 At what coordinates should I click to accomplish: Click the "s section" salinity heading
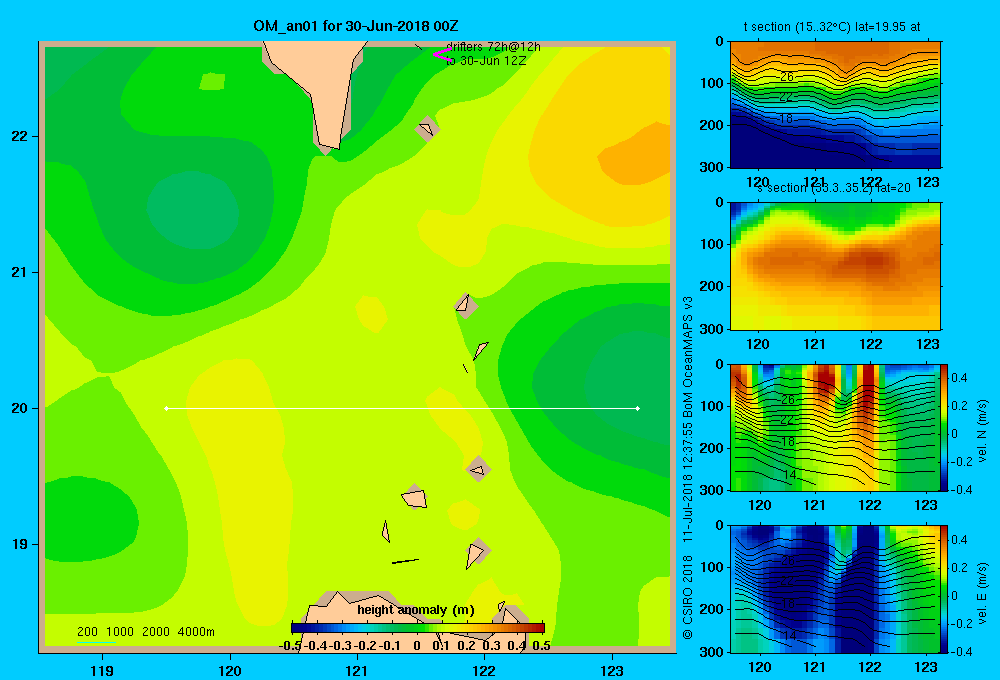(x=833, y=188)
